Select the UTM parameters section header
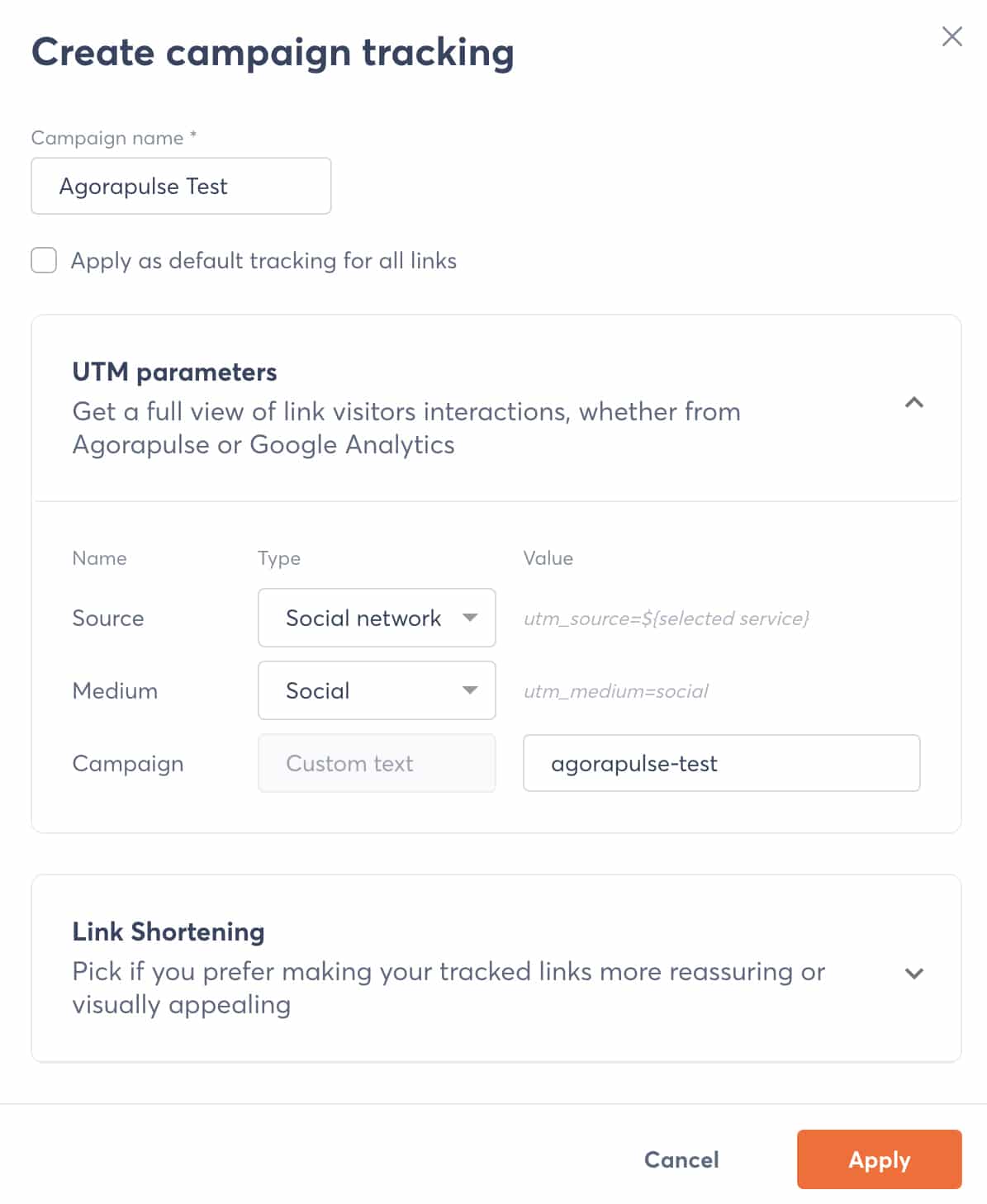 175,372
